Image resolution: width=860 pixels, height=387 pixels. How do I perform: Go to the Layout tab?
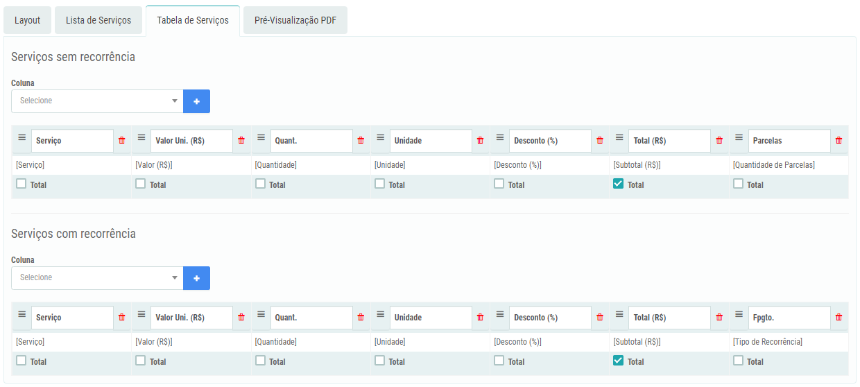pos(27,20)
